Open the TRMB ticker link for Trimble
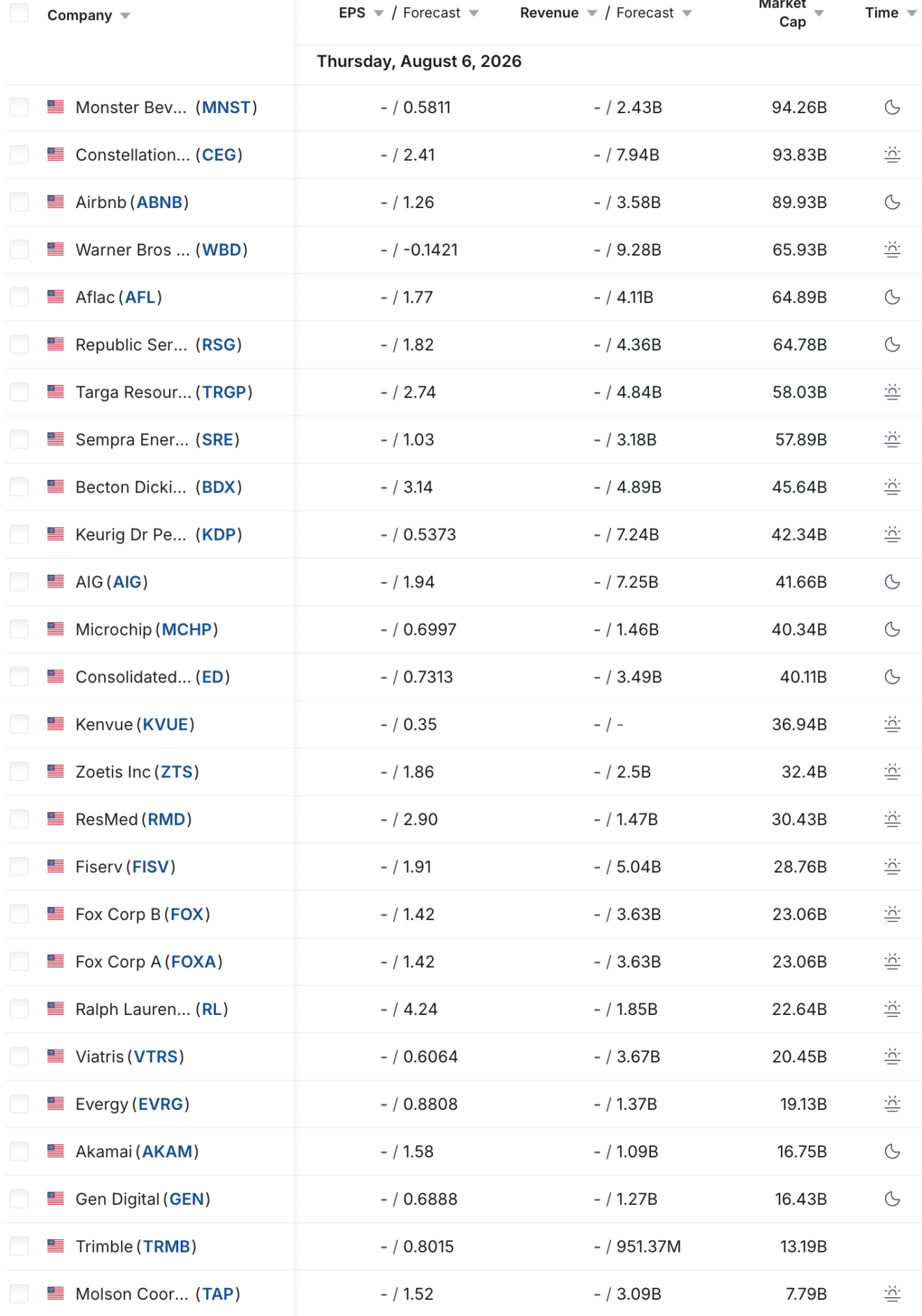 coord(167,1247)
